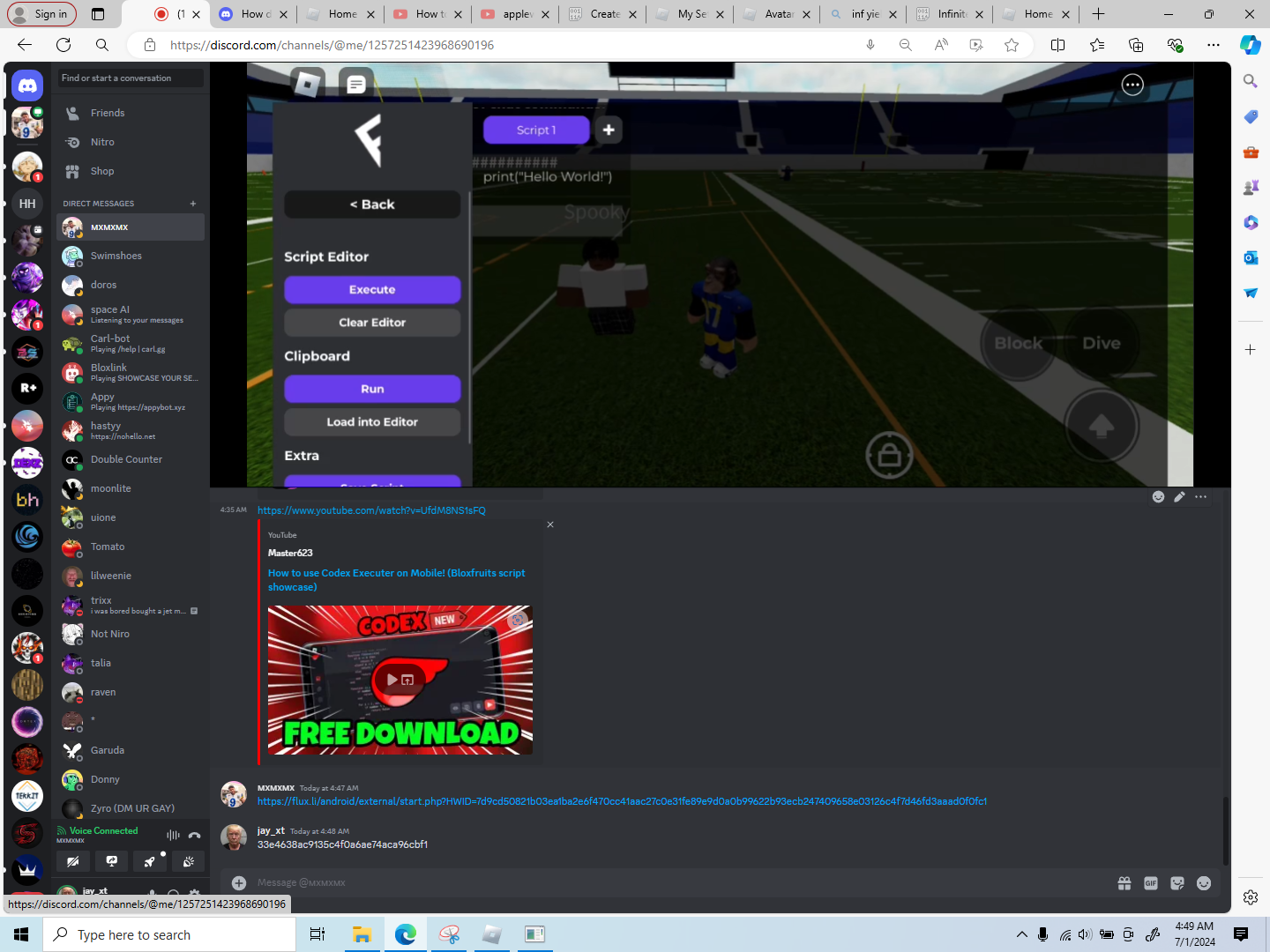The image size is (1270, 952).
Task: Open Shop in Discord sidebar
Action: tap(131, 171)
